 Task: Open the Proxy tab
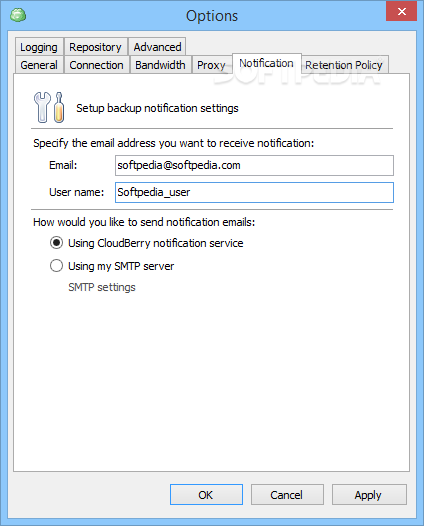211,65
